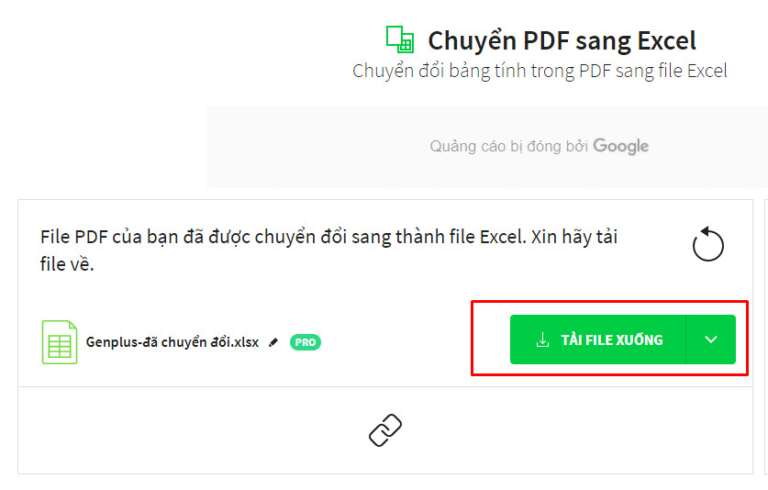Click the Google logo in ad notice
The width and height of the screenshot is (768, 490).
pos(621,146)
